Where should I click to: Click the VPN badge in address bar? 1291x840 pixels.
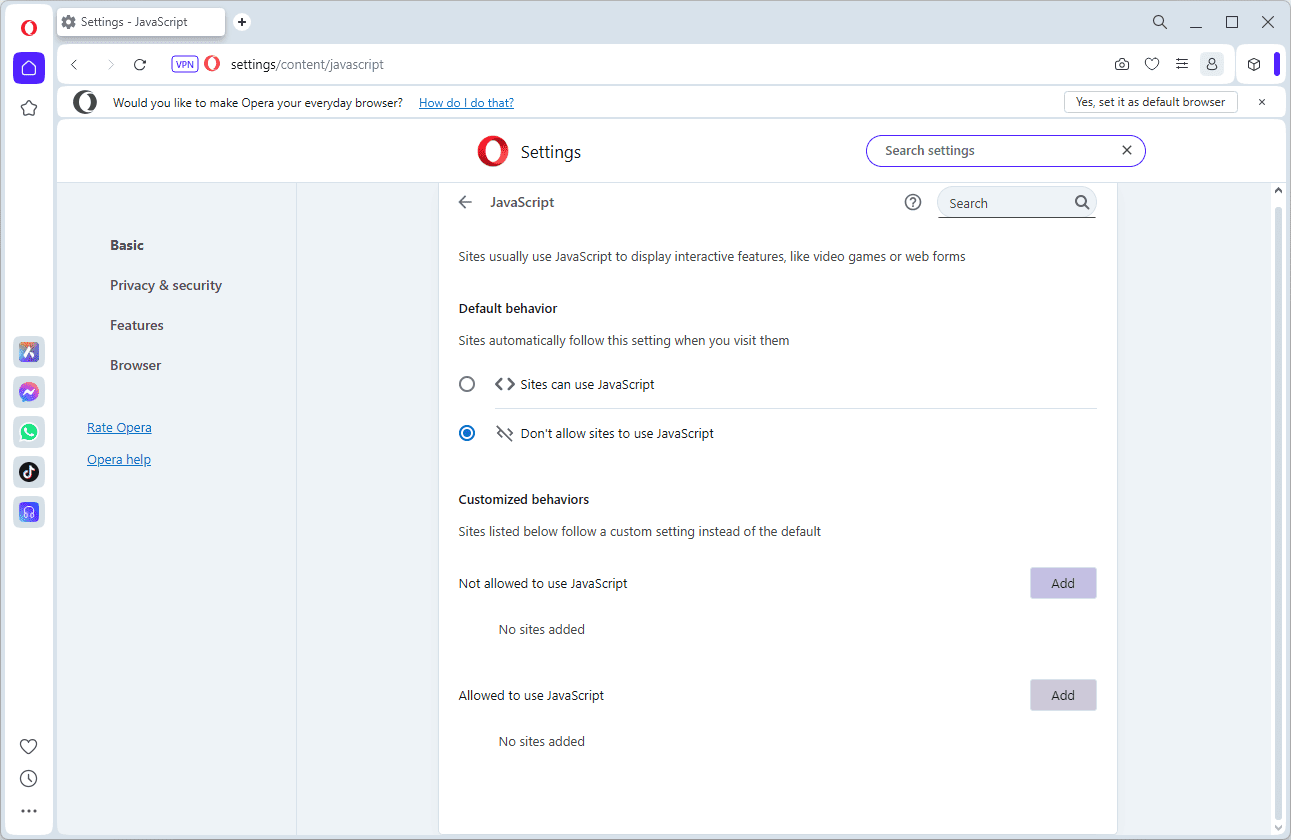pos(185,64)
